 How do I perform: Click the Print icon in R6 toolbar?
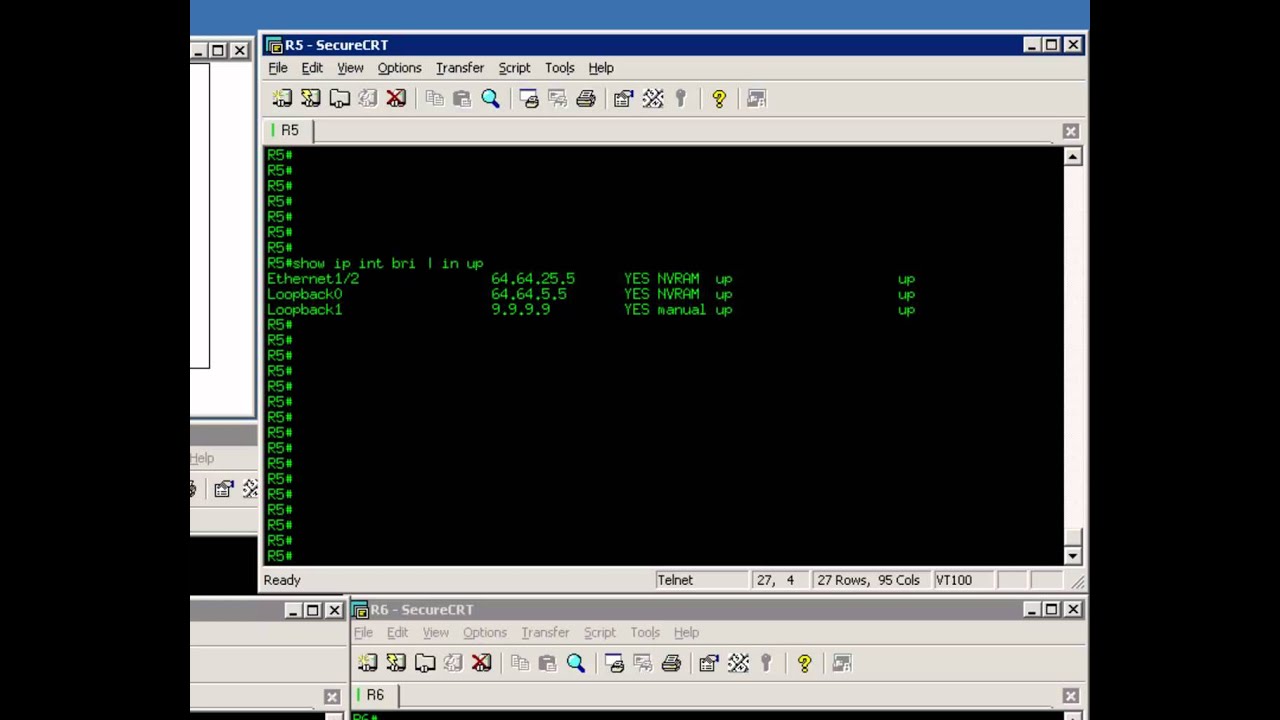(671, 663)
